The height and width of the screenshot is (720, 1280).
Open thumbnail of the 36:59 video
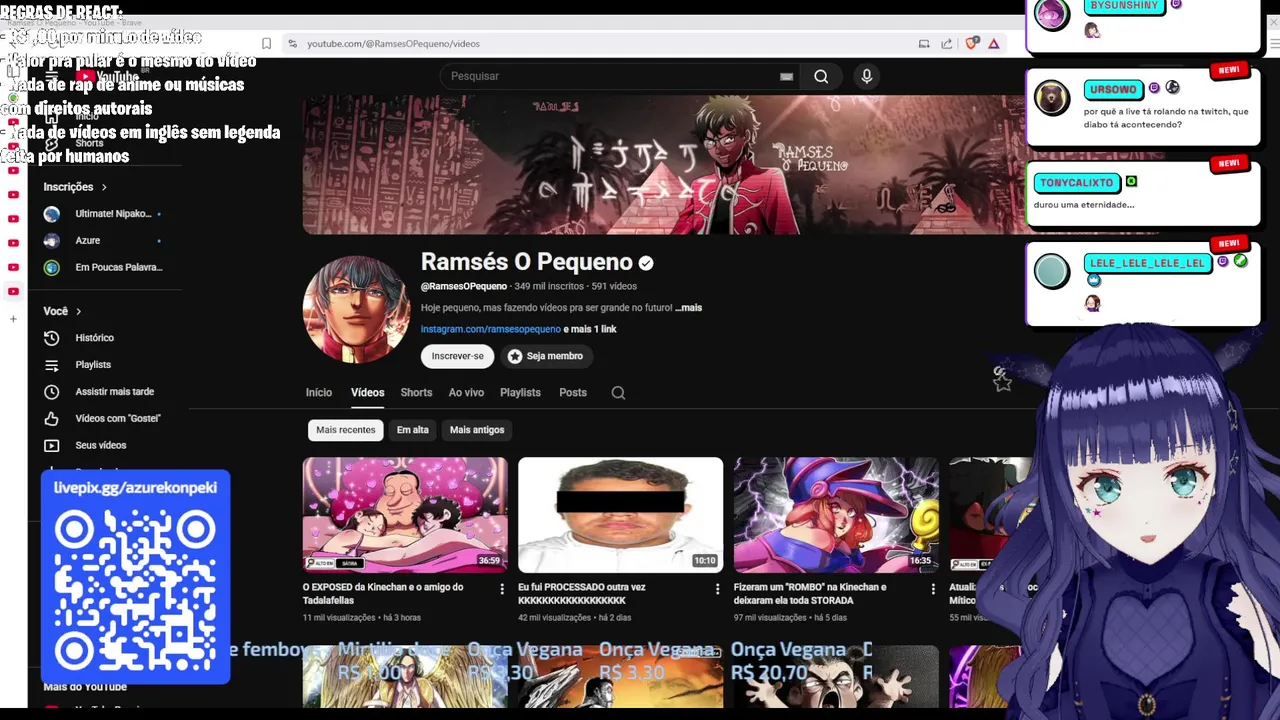tap(405, 515)
